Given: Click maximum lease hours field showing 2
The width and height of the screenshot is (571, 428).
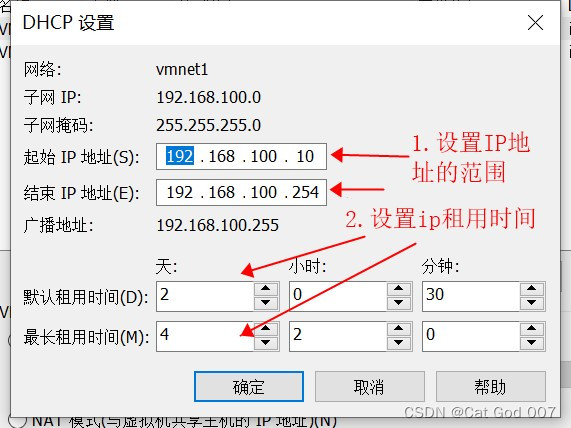Looking at the screenshot, I should pyautogui.click(x=338, y=336).
